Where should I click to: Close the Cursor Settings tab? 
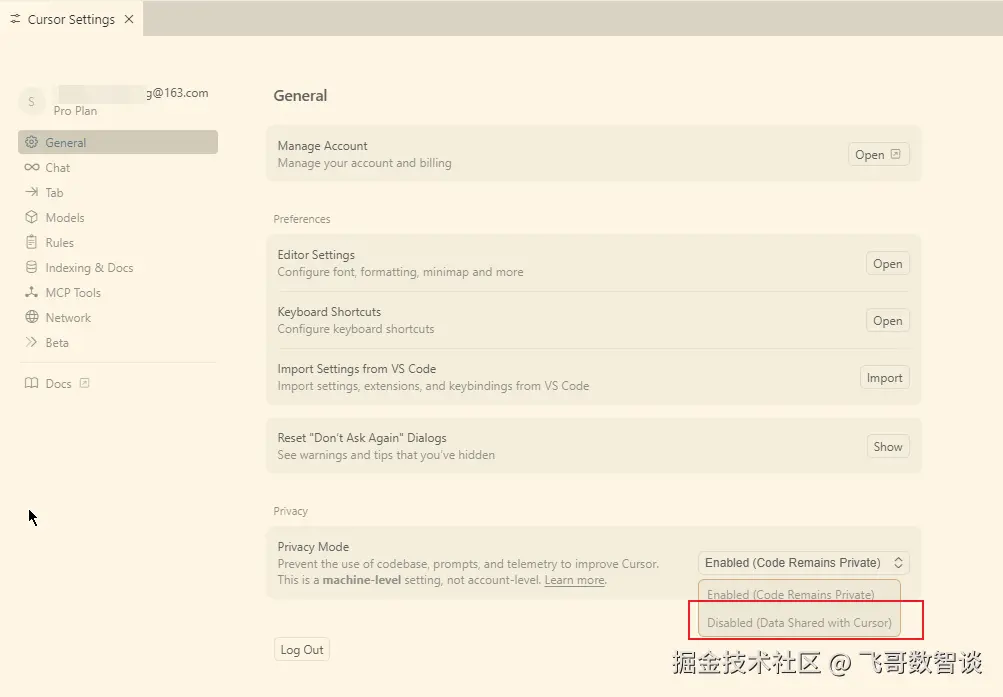point(129,19)
